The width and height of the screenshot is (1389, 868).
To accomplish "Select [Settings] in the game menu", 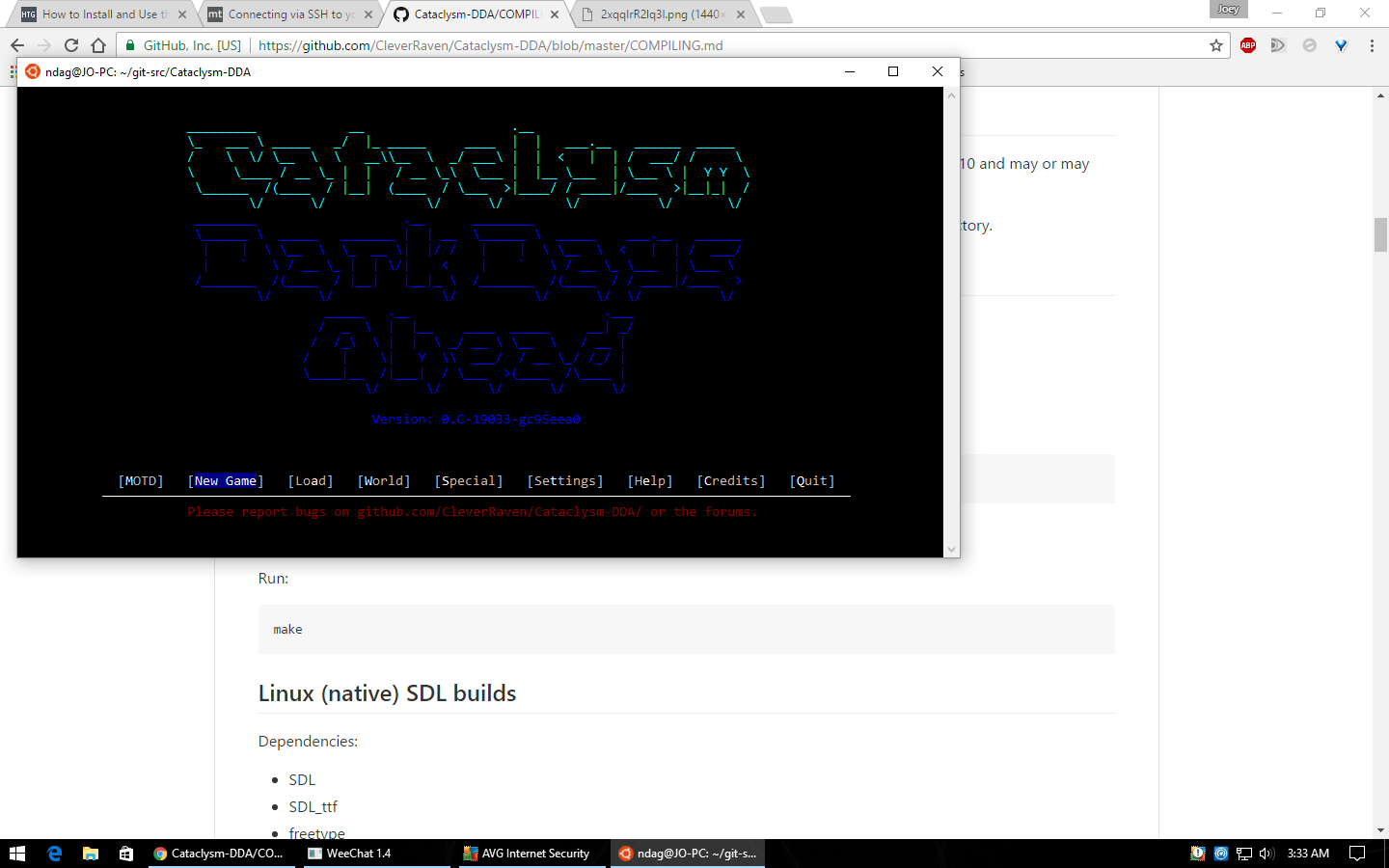I will (x=565, y=481).
